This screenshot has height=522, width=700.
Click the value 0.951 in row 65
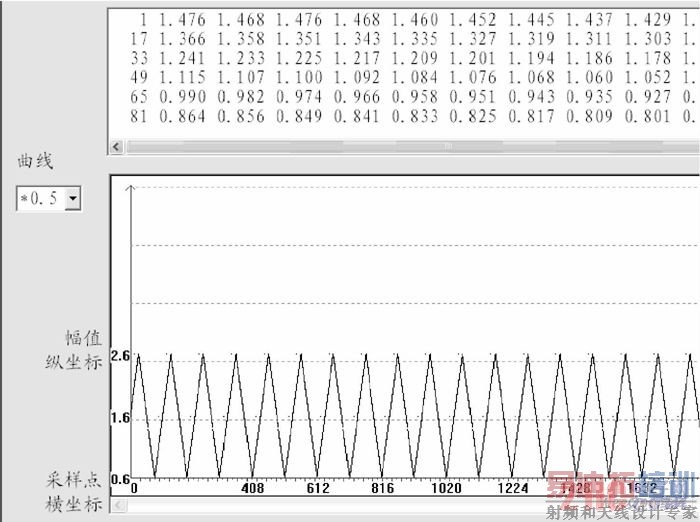(473, 97)
